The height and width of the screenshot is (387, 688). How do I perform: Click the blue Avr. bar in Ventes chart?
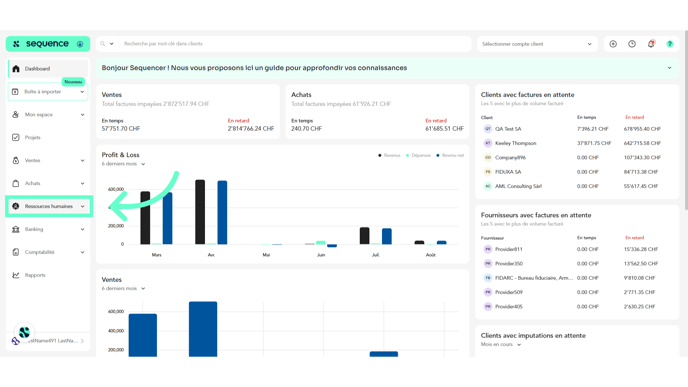(203, 329)
